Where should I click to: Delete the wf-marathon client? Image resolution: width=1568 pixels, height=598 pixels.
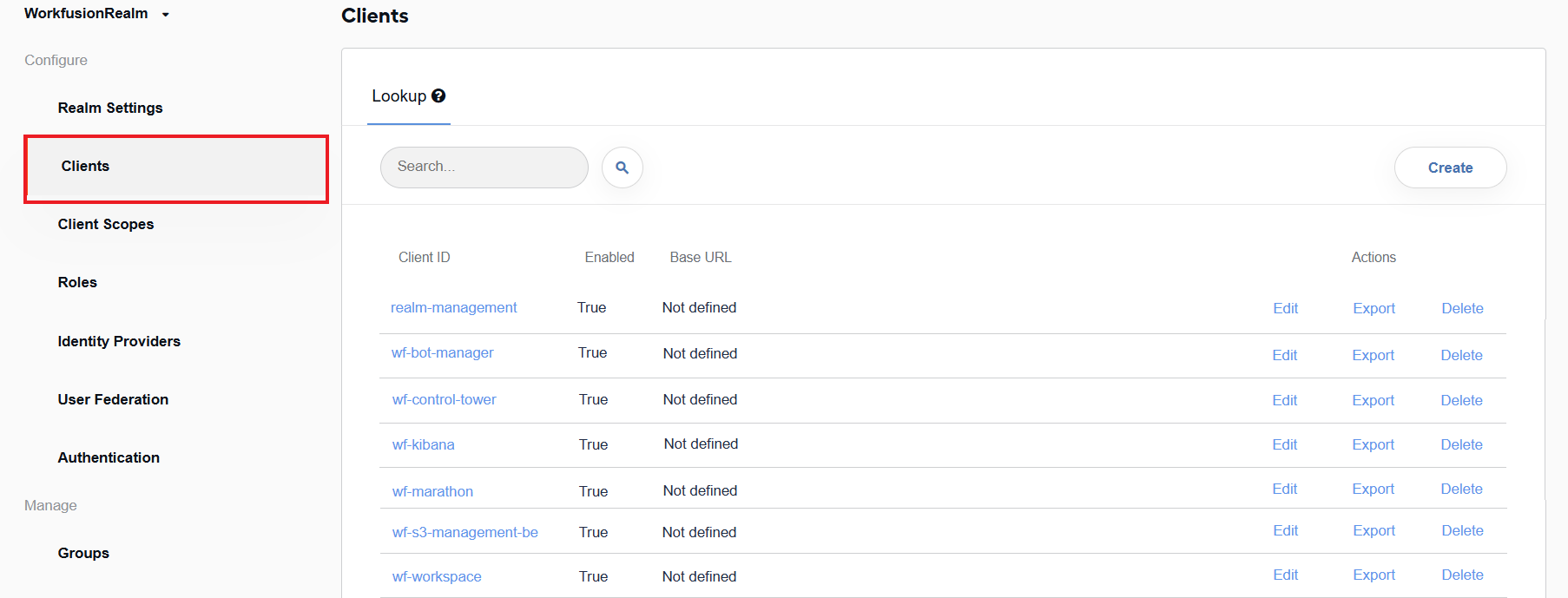click(x=1461, y=489)
